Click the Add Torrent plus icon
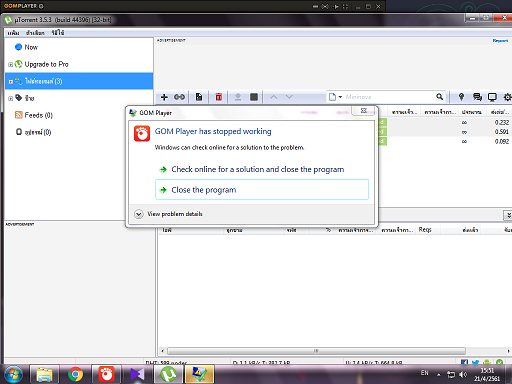Image resolution: width=512 pixels, height=384 pixels. [164, 97]
